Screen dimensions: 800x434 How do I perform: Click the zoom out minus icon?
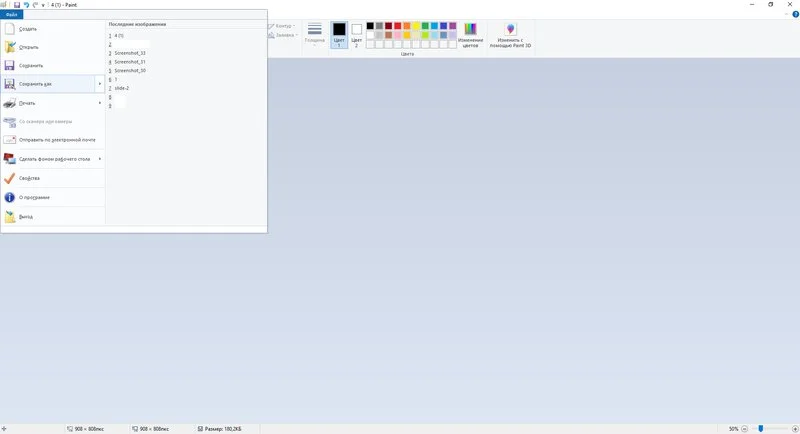[744, 429]
